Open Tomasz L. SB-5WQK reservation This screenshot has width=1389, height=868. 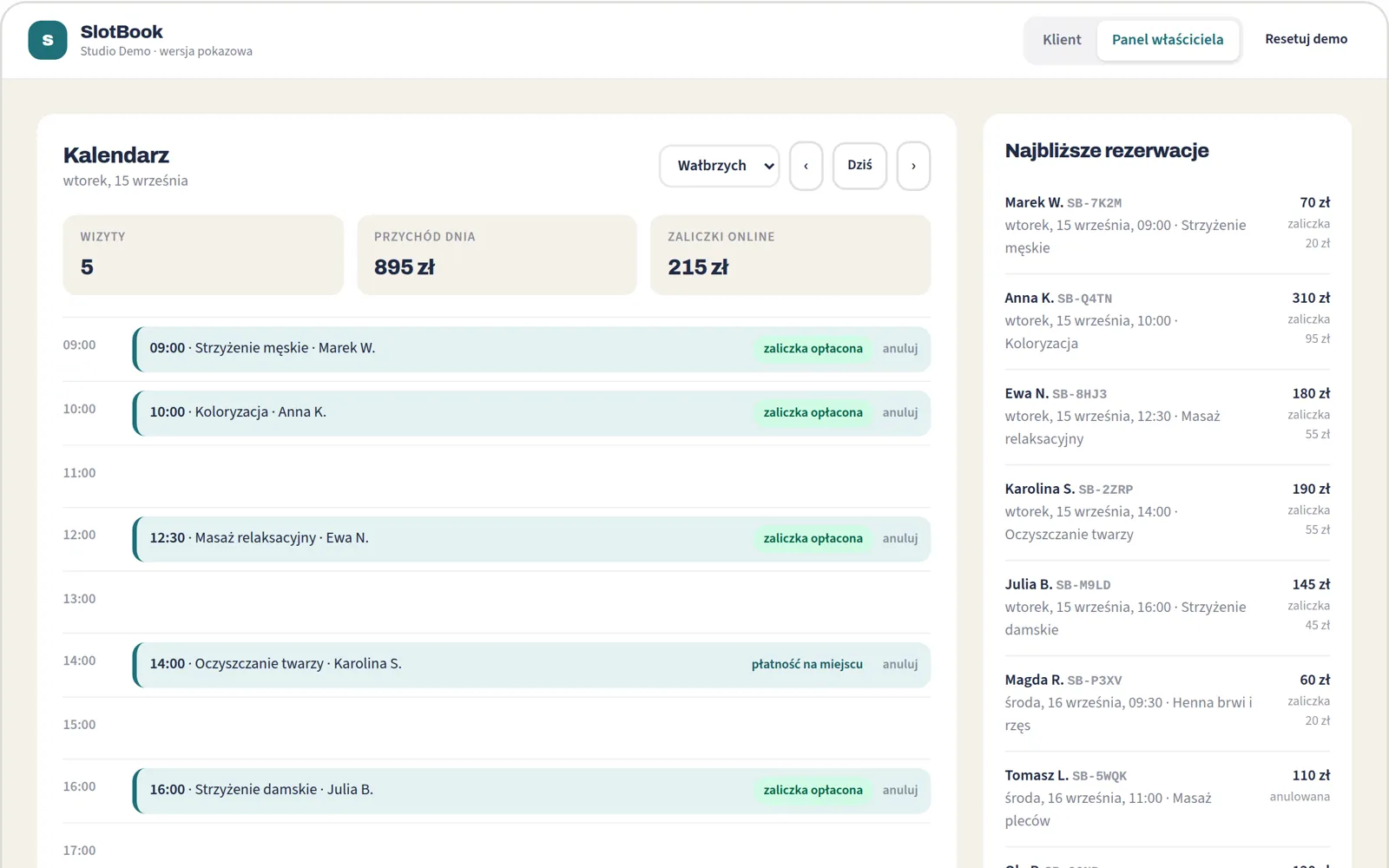[x=1167, y=799]
